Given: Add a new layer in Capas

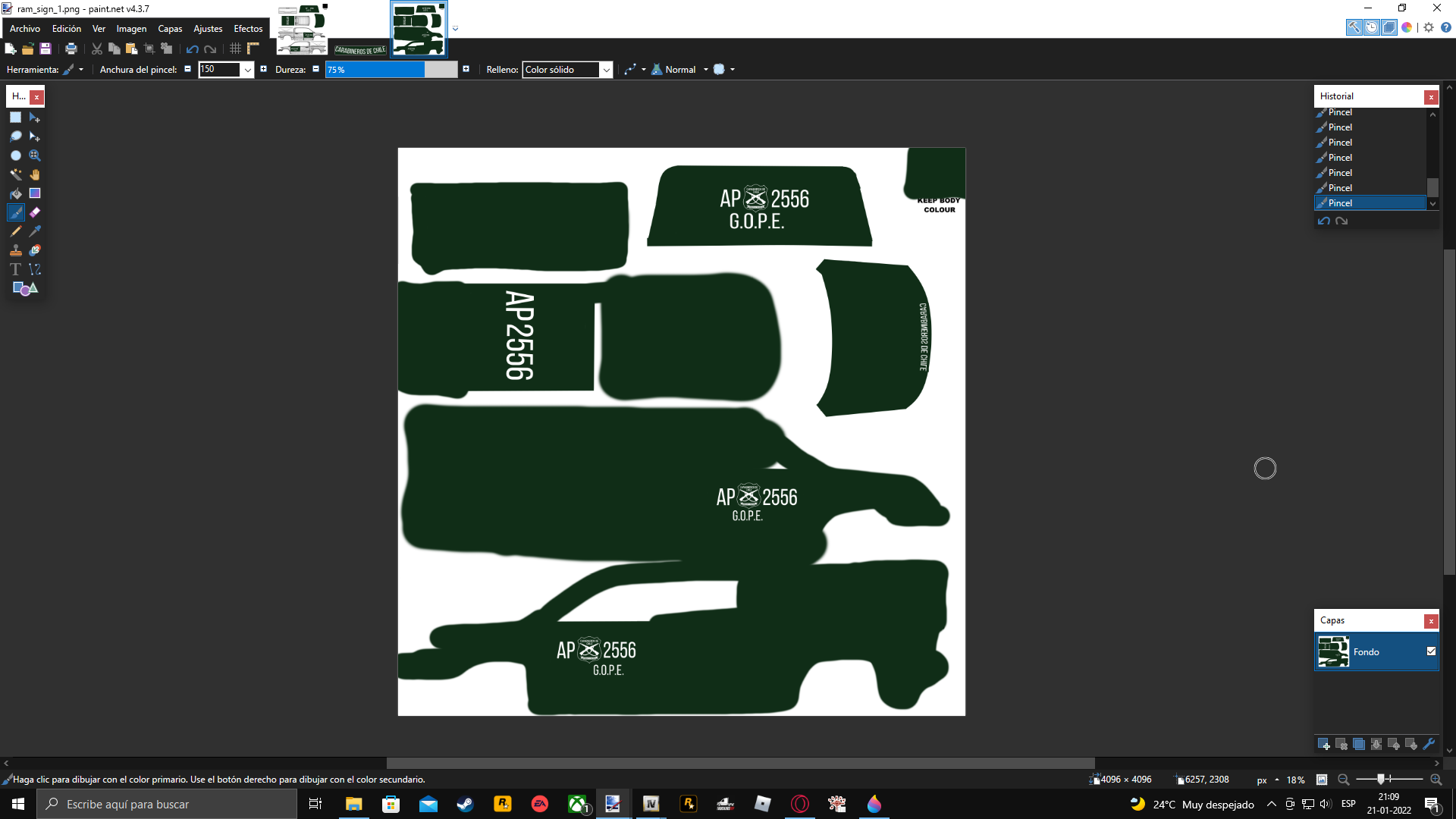Looking at the screenshot, I should coord(1324,744).
